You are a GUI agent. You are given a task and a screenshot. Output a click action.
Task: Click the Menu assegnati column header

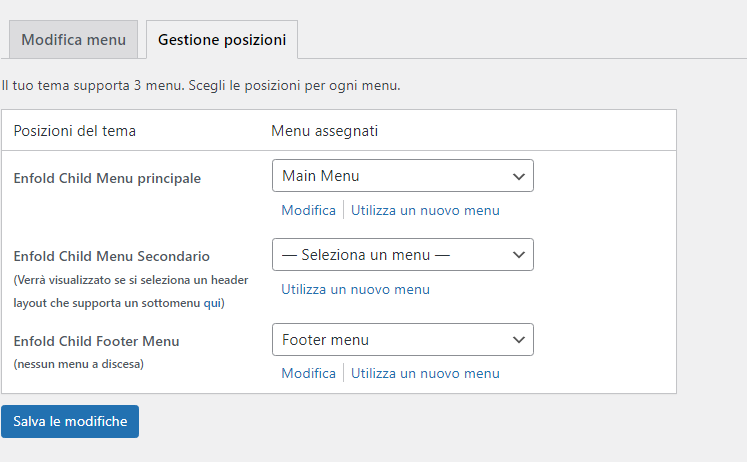pyautogui.click(x=324, y=131)
